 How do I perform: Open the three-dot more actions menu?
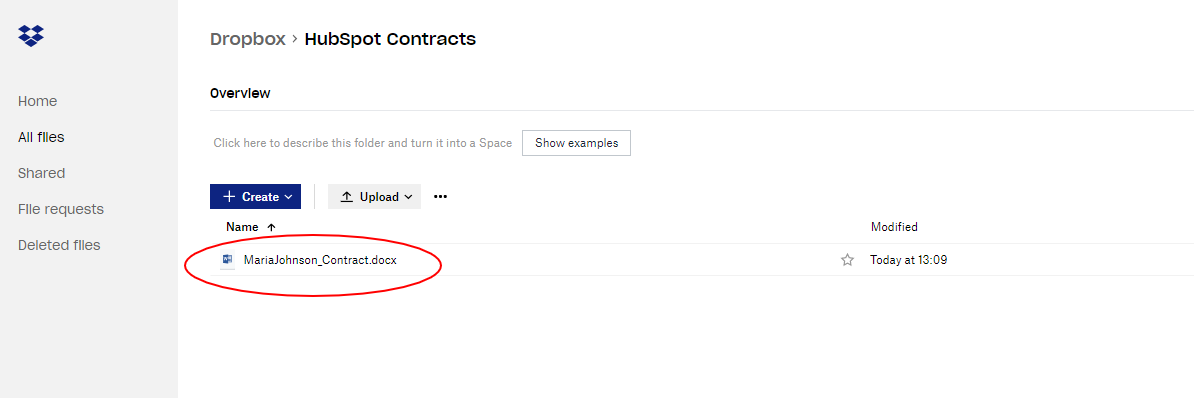[440, 196]
